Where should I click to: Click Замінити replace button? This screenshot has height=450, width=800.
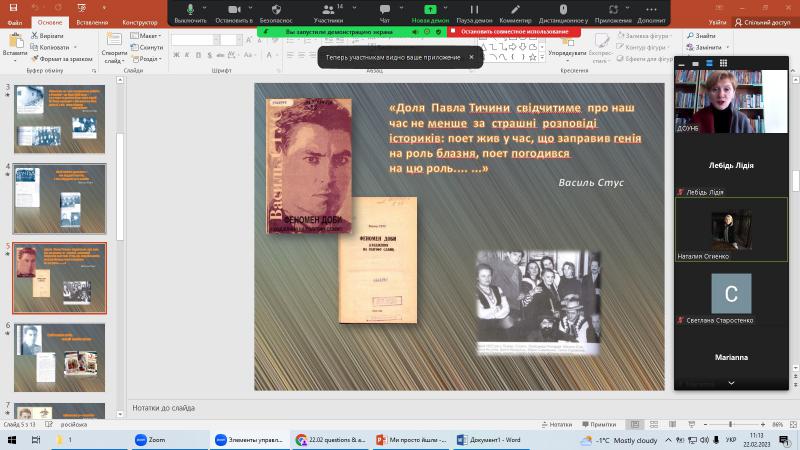pyautogui.click(x=704, y=47)
